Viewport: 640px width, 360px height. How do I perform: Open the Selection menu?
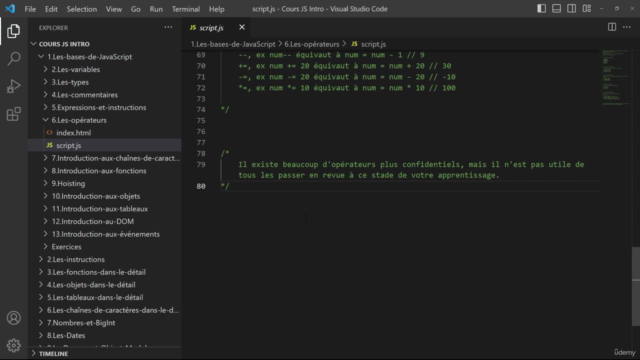82,9
